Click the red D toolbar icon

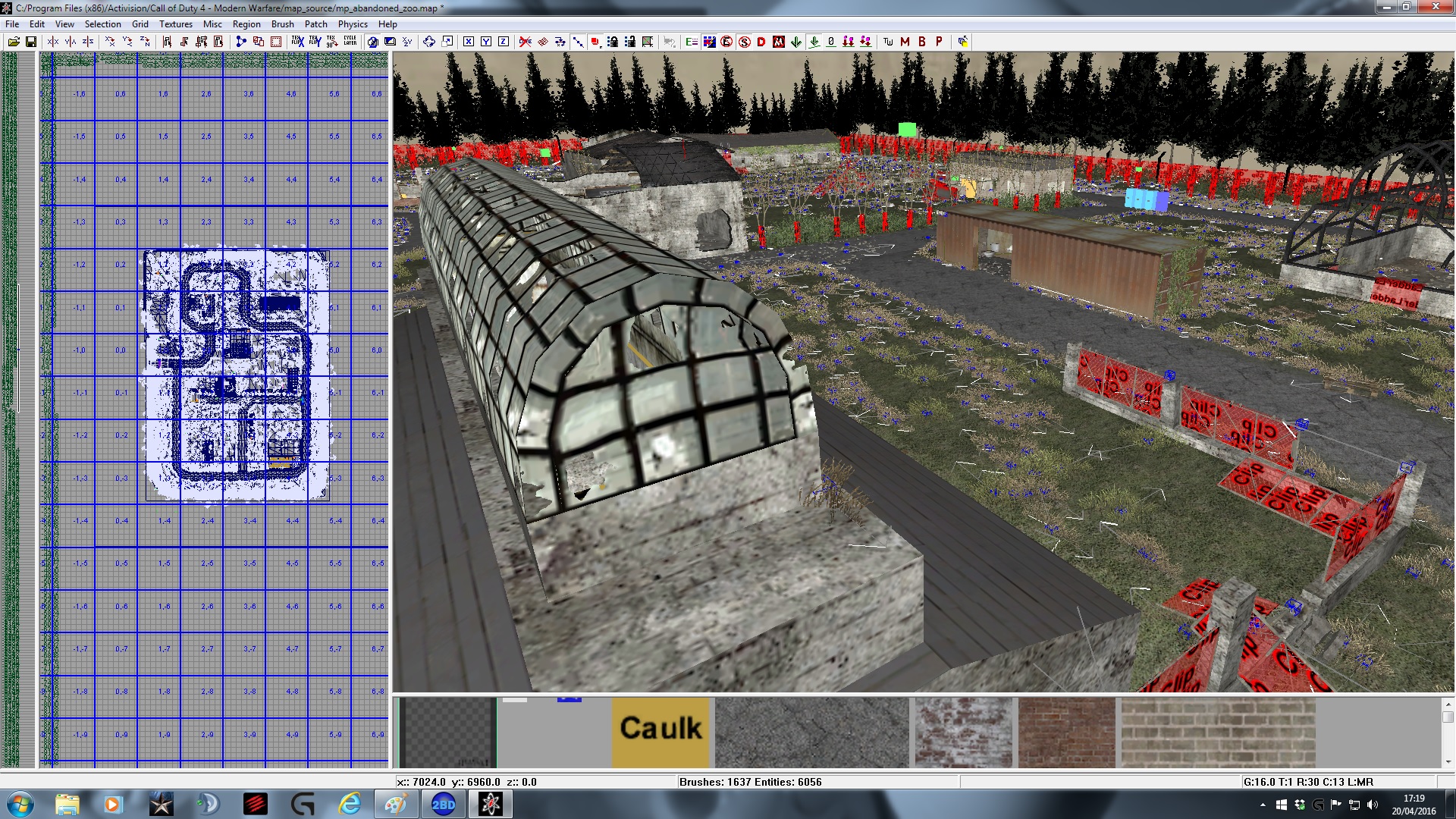[761, 42]
